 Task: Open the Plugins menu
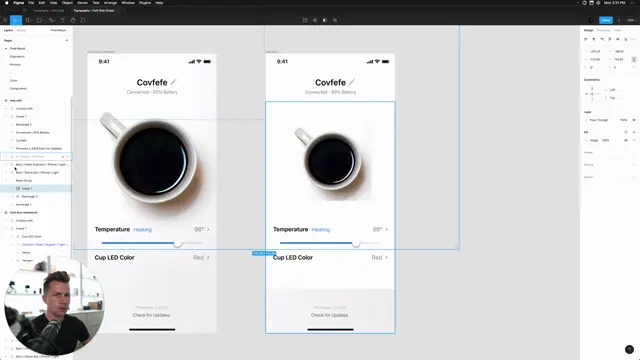(x=144, y=3)
